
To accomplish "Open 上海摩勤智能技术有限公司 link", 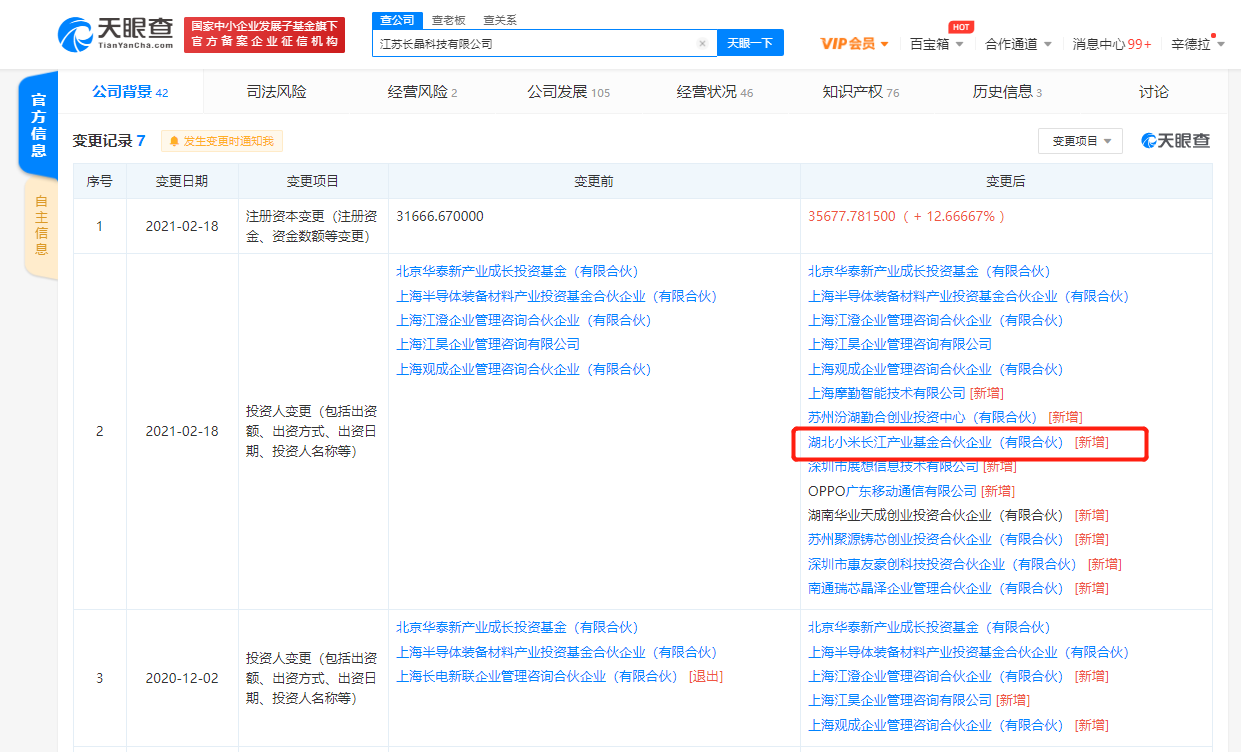I will click(887, 393).
